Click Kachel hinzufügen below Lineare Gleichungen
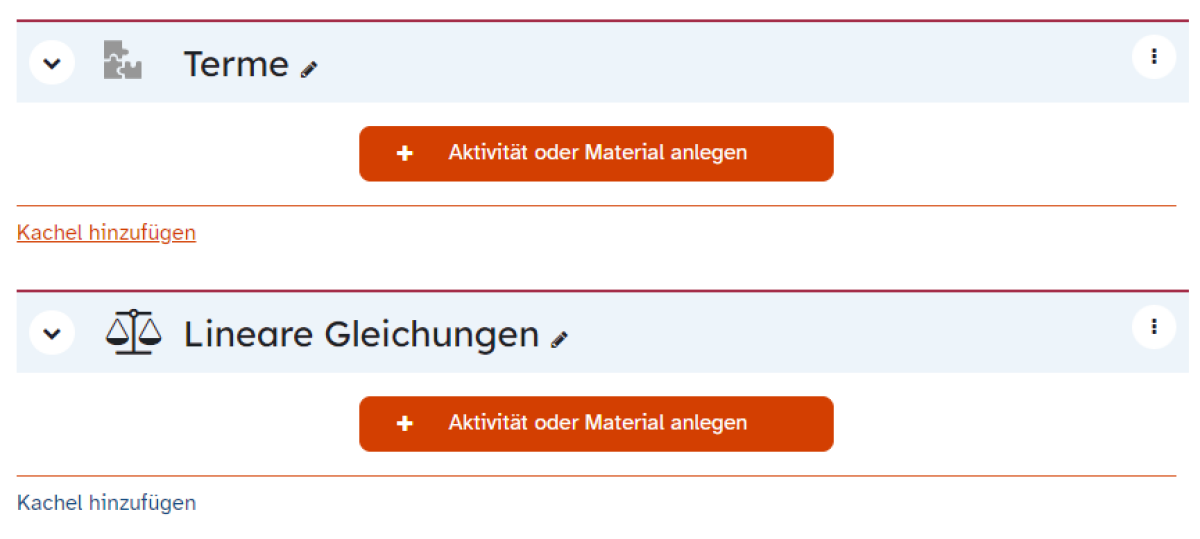1200x539 pixels. (x=106, y=502)
